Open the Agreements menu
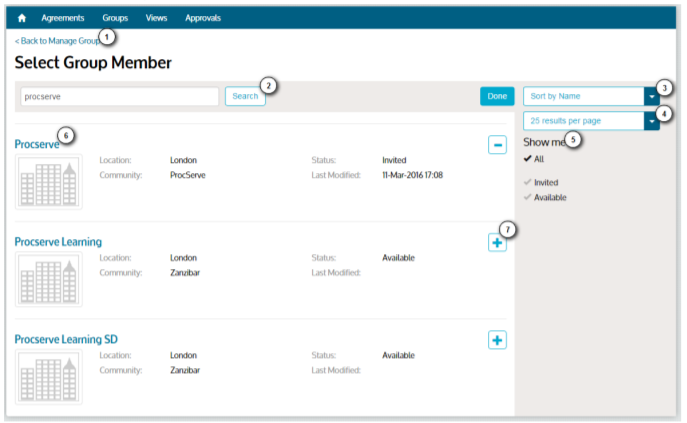The image size is (687, 423). [63, 18]
